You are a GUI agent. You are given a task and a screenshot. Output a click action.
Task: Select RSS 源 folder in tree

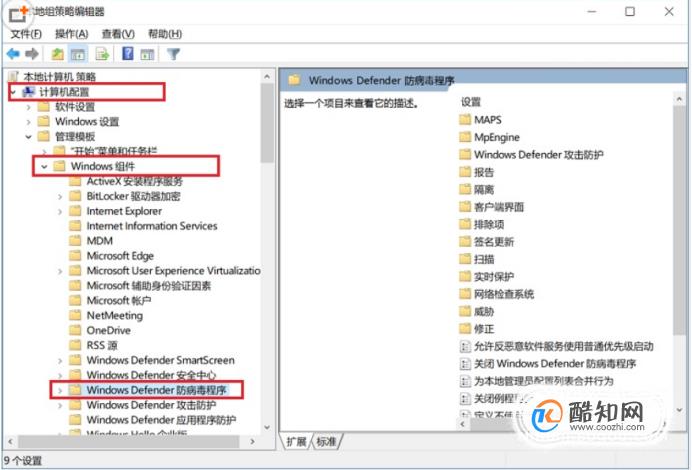102,346
